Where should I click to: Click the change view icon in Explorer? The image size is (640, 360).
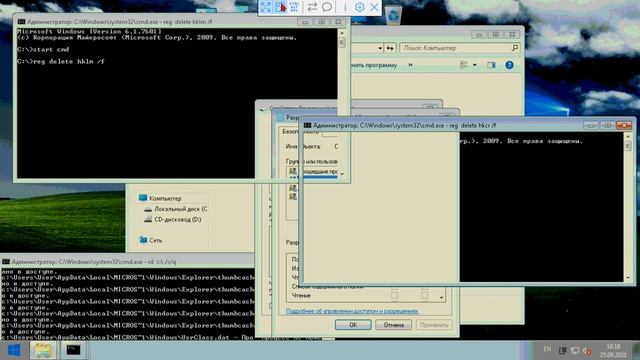pos(464,65)
